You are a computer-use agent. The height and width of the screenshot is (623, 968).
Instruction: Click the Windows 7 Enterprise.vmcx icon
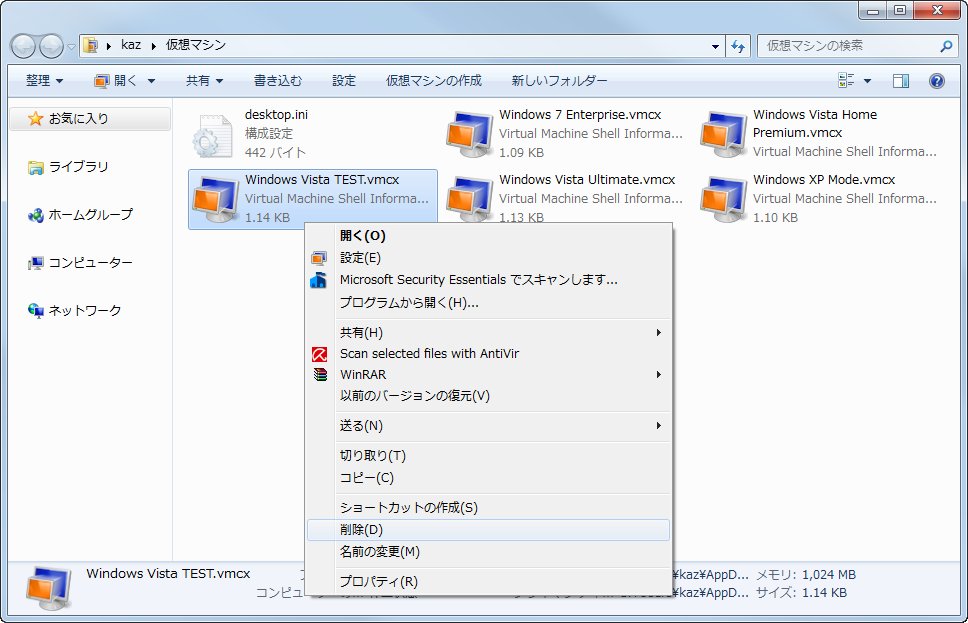pos(469,133)
